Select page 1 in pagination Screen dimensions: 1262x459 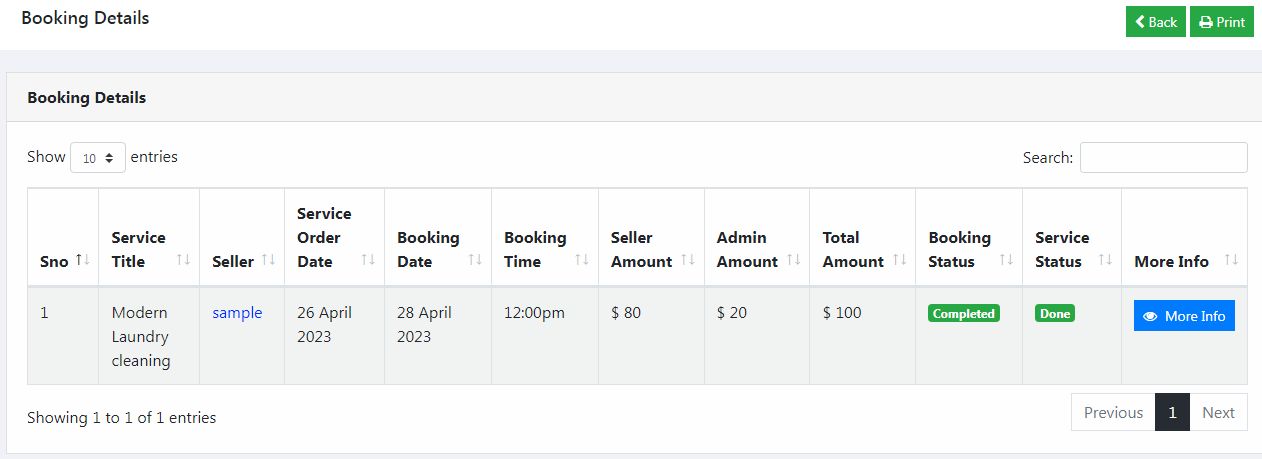pos(1172,412)
